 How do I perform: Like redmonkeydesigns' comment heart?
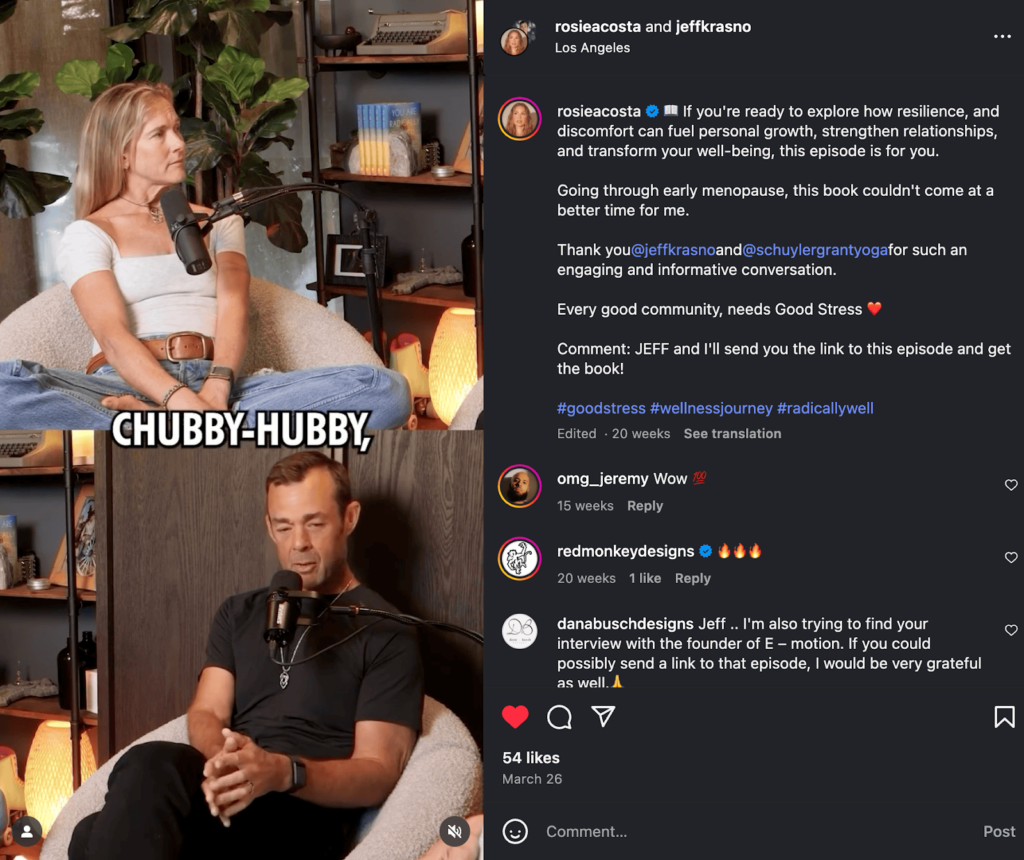[1010, 557]
